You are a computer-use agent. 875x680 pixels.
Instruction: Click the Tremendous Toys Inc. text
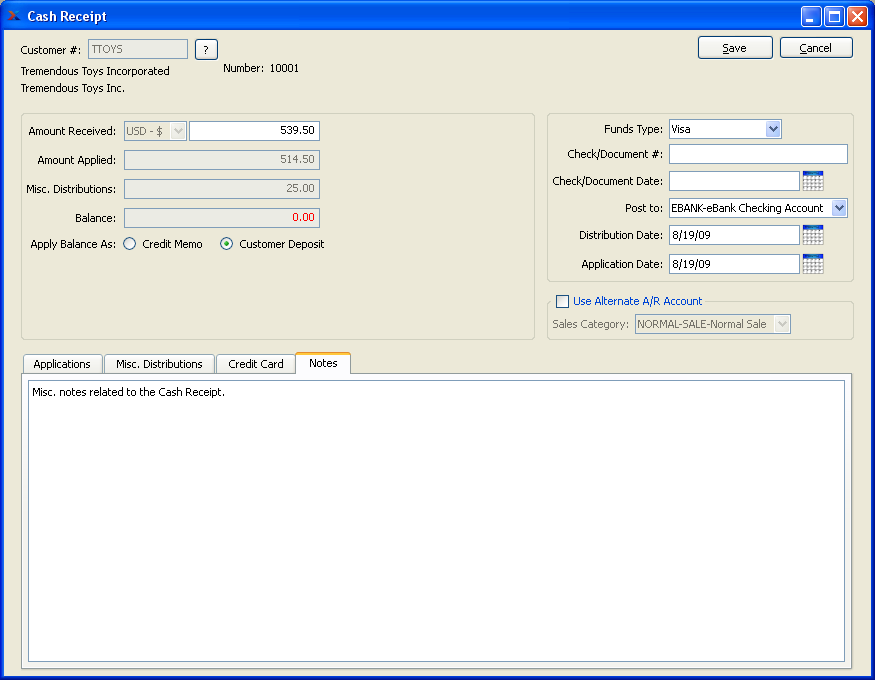73,88
